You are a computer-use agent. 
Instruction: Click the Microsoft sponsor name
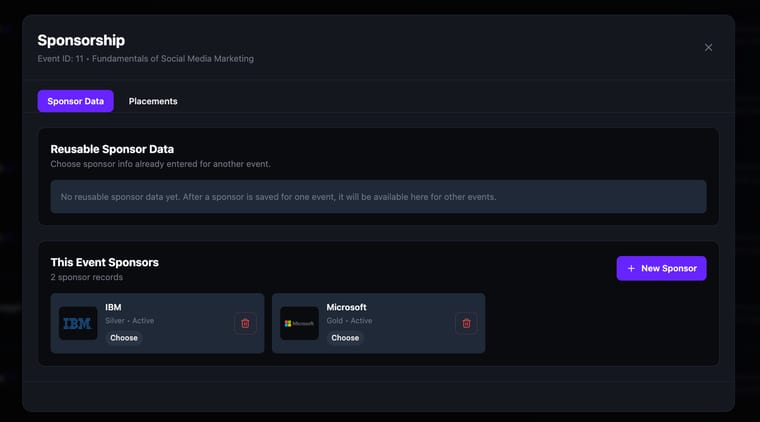(x=347, y=307)
